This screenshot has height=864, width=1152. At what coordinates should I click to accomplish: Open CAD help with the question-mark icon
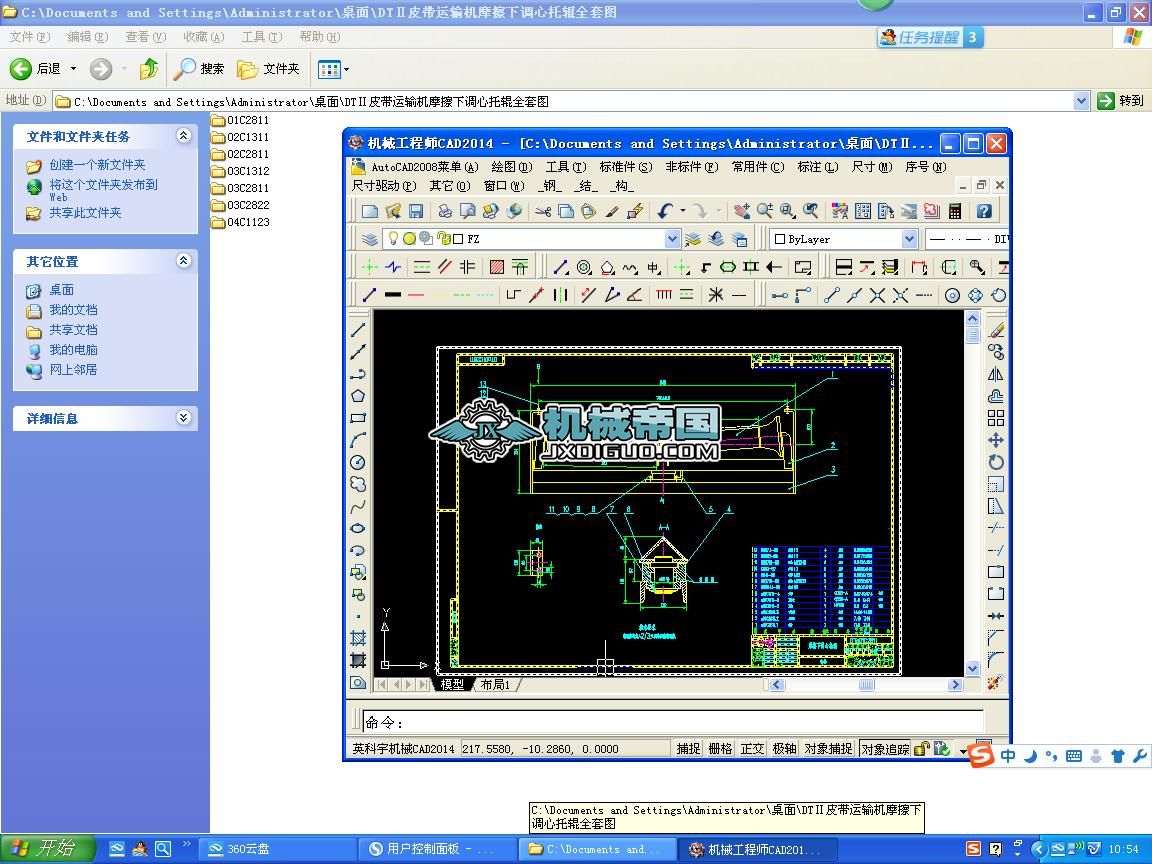(x=984, y=212)
